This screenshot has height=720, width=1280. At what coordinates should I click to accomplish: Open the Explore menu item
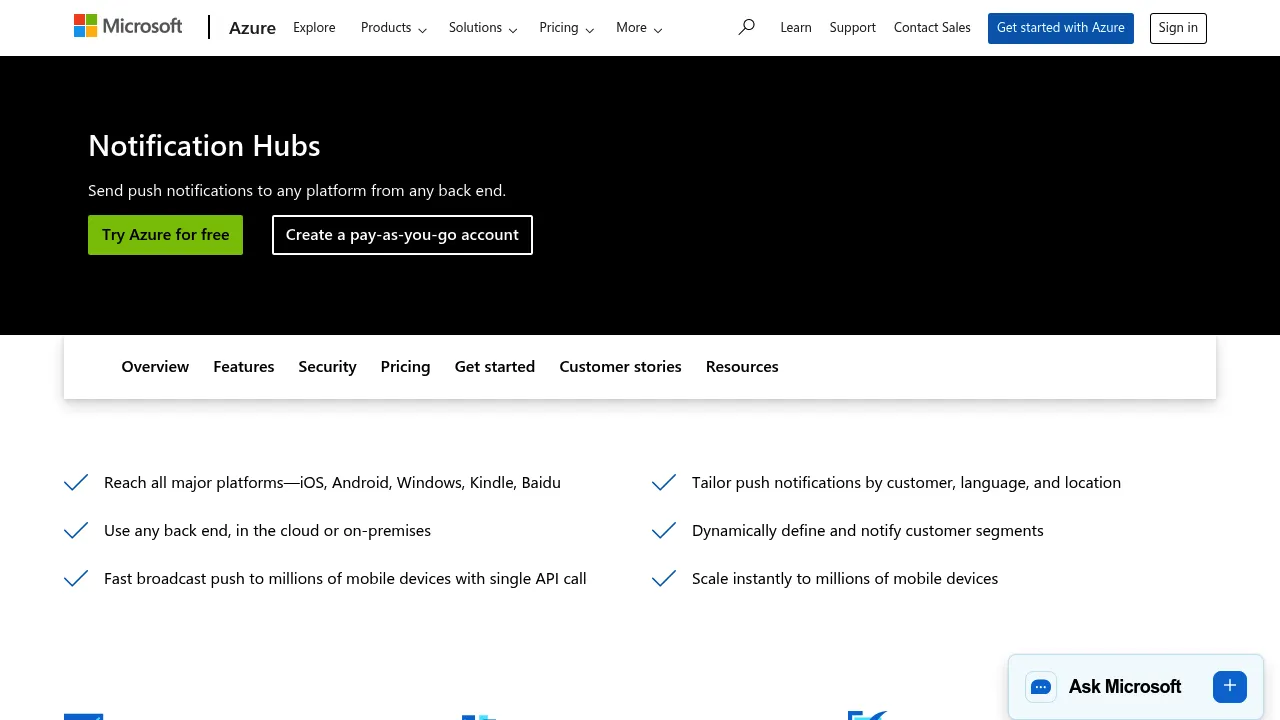[314, 28]
